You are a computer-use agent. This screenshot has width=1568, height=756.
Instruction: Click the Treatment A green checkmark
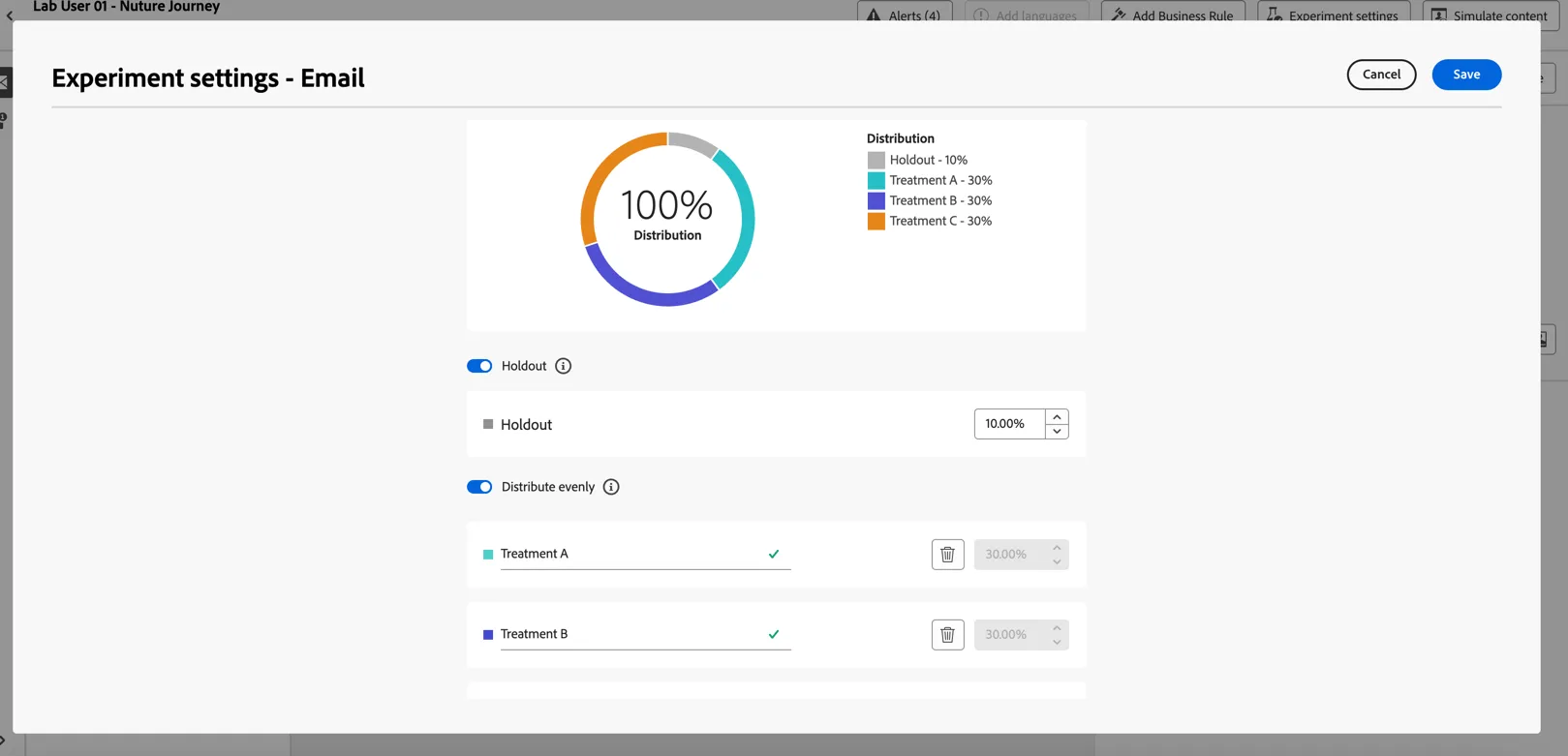point(774,555)
